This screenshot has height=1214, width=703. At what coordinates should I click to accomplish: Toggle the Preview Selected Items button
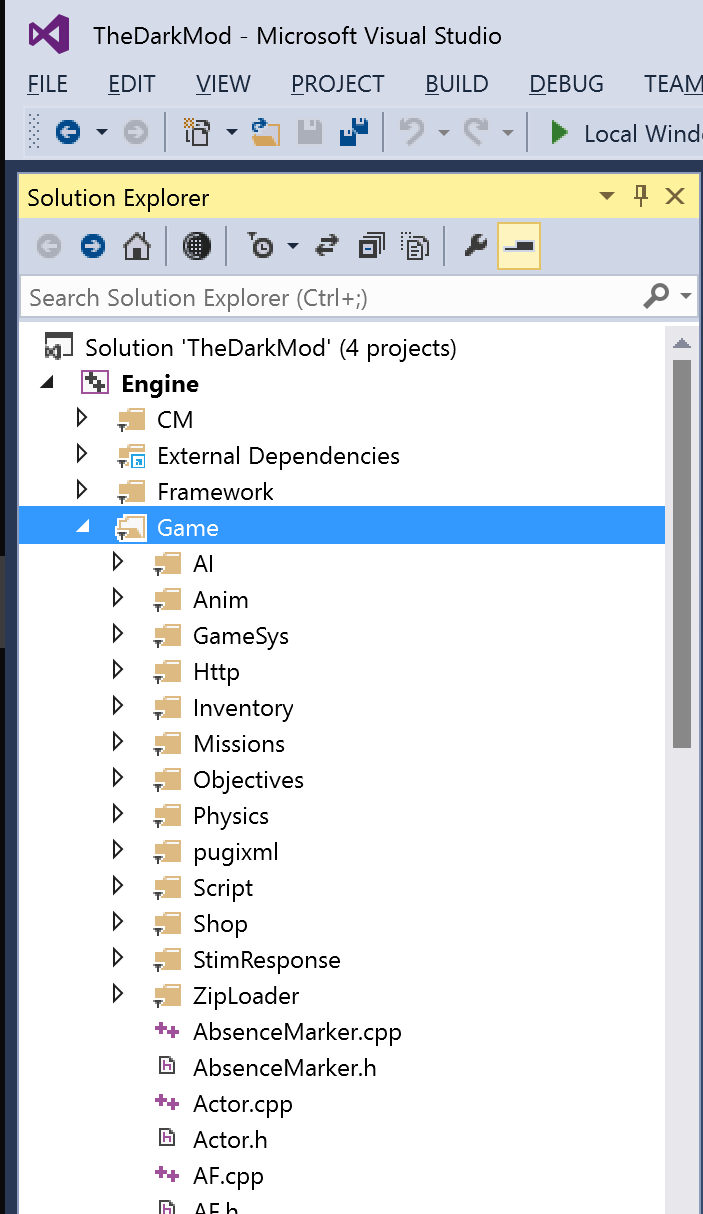[520, 247]
